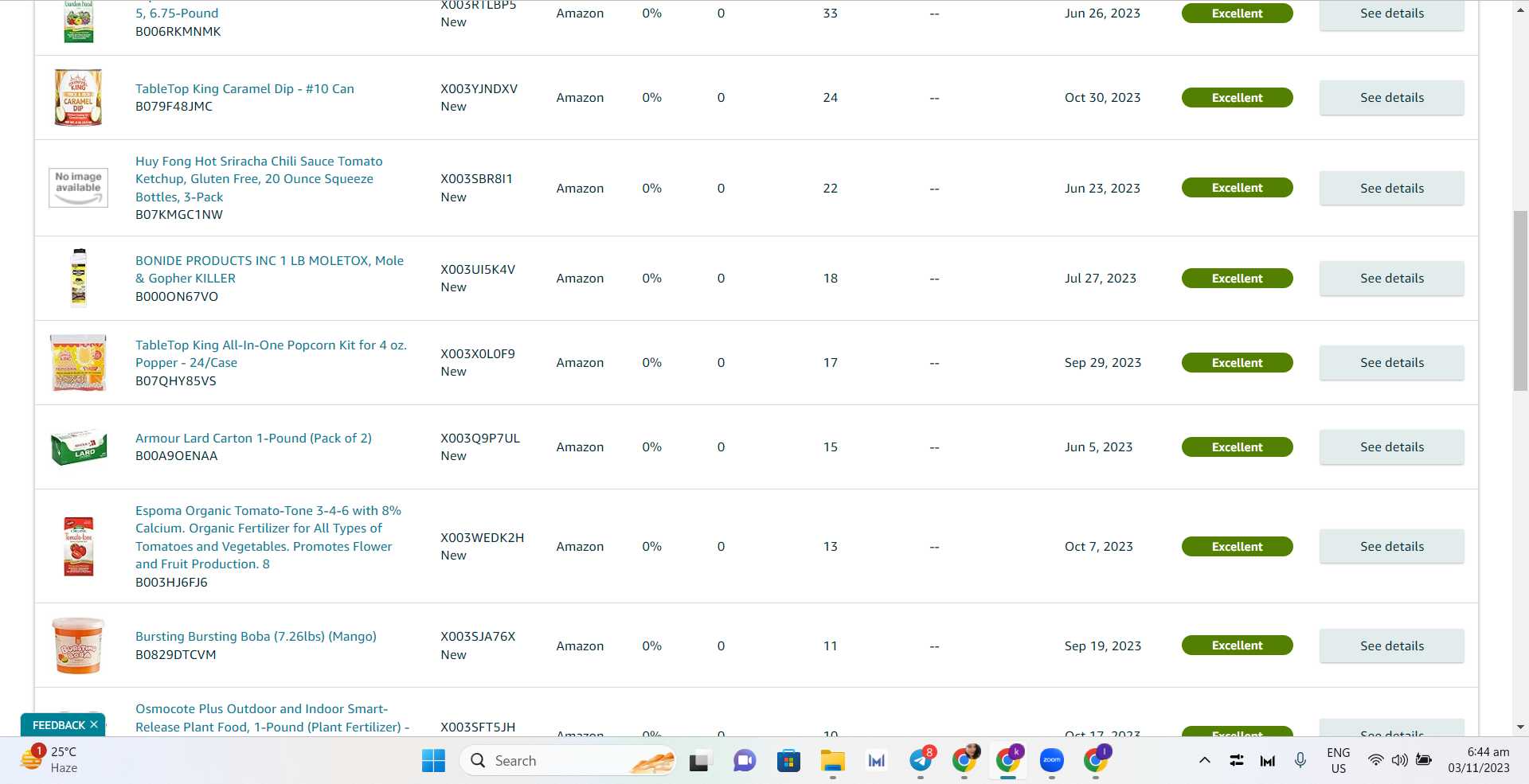This screenshot has height=784, width=1529.
Task: Select FNSKU X003UI5K4V
Action: click(478, 269)
